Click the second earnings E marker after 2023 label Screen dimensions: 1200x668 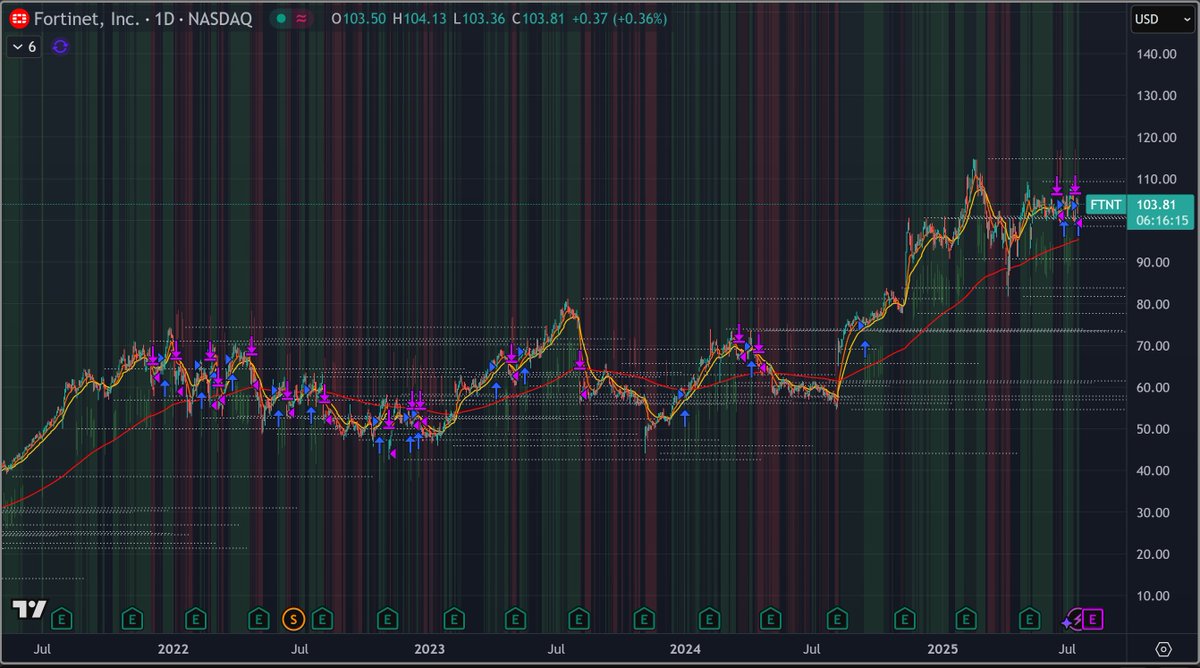coord(515,619)
